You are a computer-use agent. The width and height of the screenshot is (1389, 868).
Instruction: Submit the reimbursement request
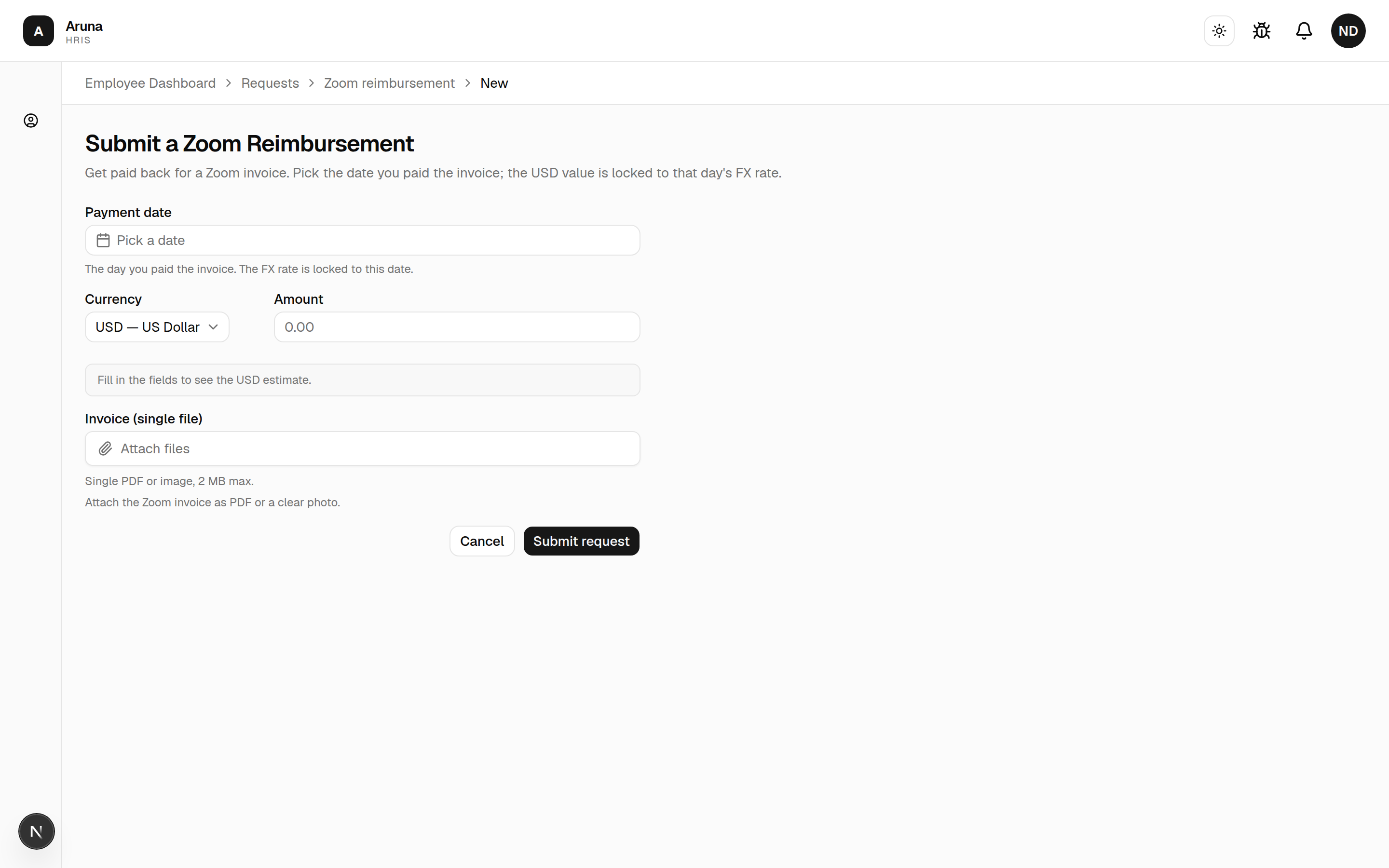582,542
